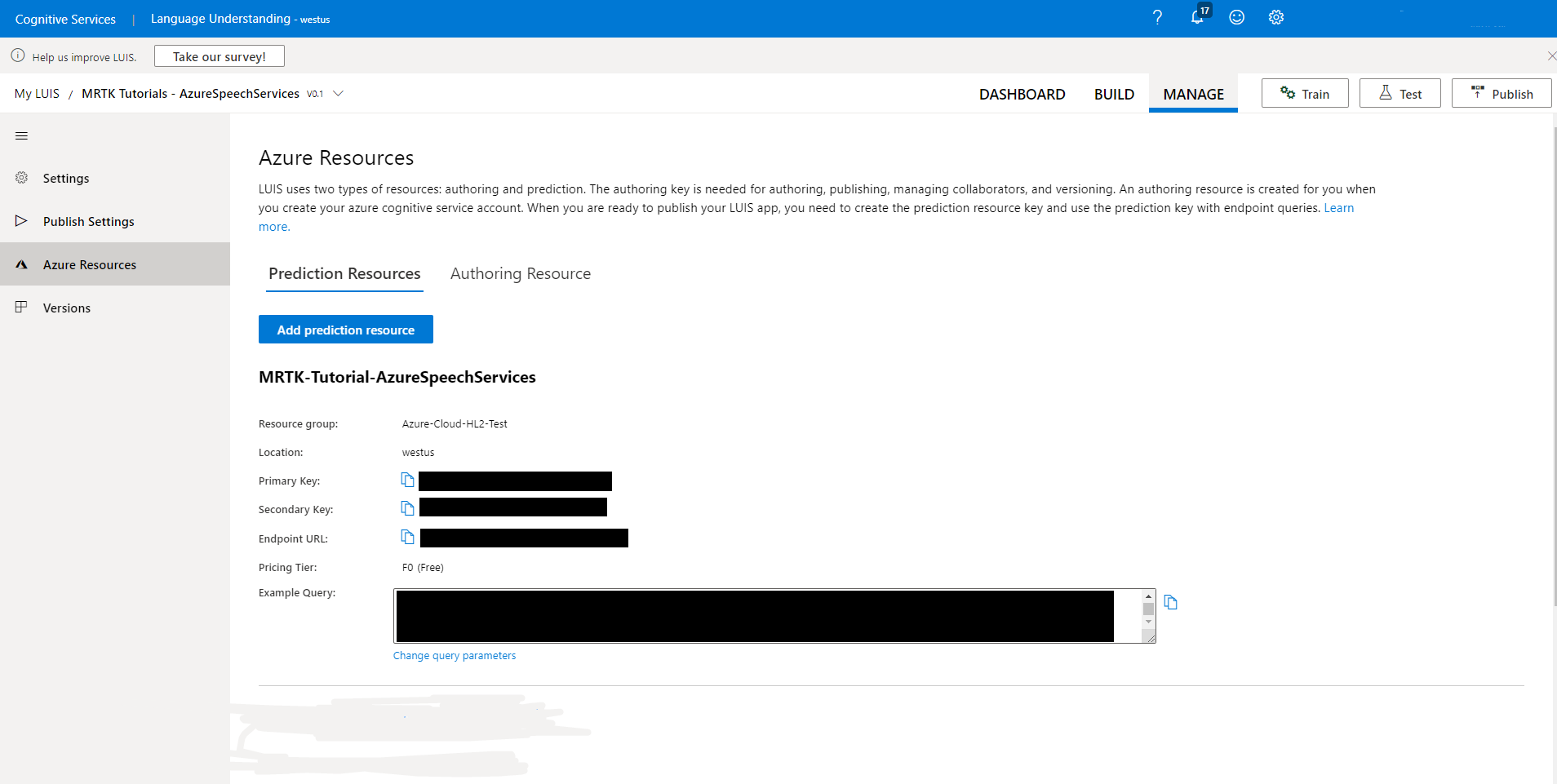This screenshot has height=784, width=1557.
Task: Select the Azure-Cloud-HL2-Test resource group text
Action: [455, 424]
